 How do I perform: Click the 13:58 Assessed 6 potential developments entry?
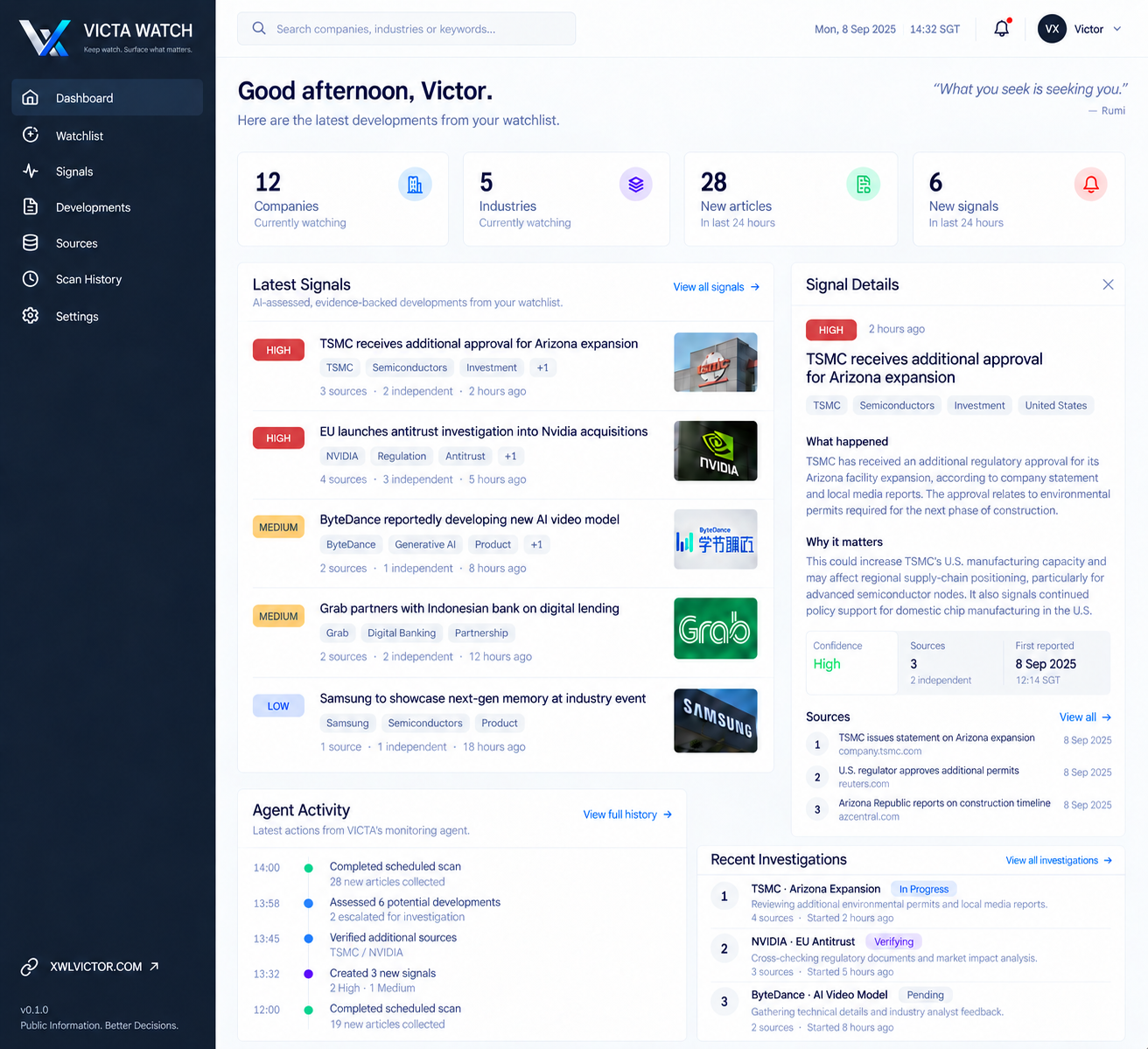click(378, 909)
